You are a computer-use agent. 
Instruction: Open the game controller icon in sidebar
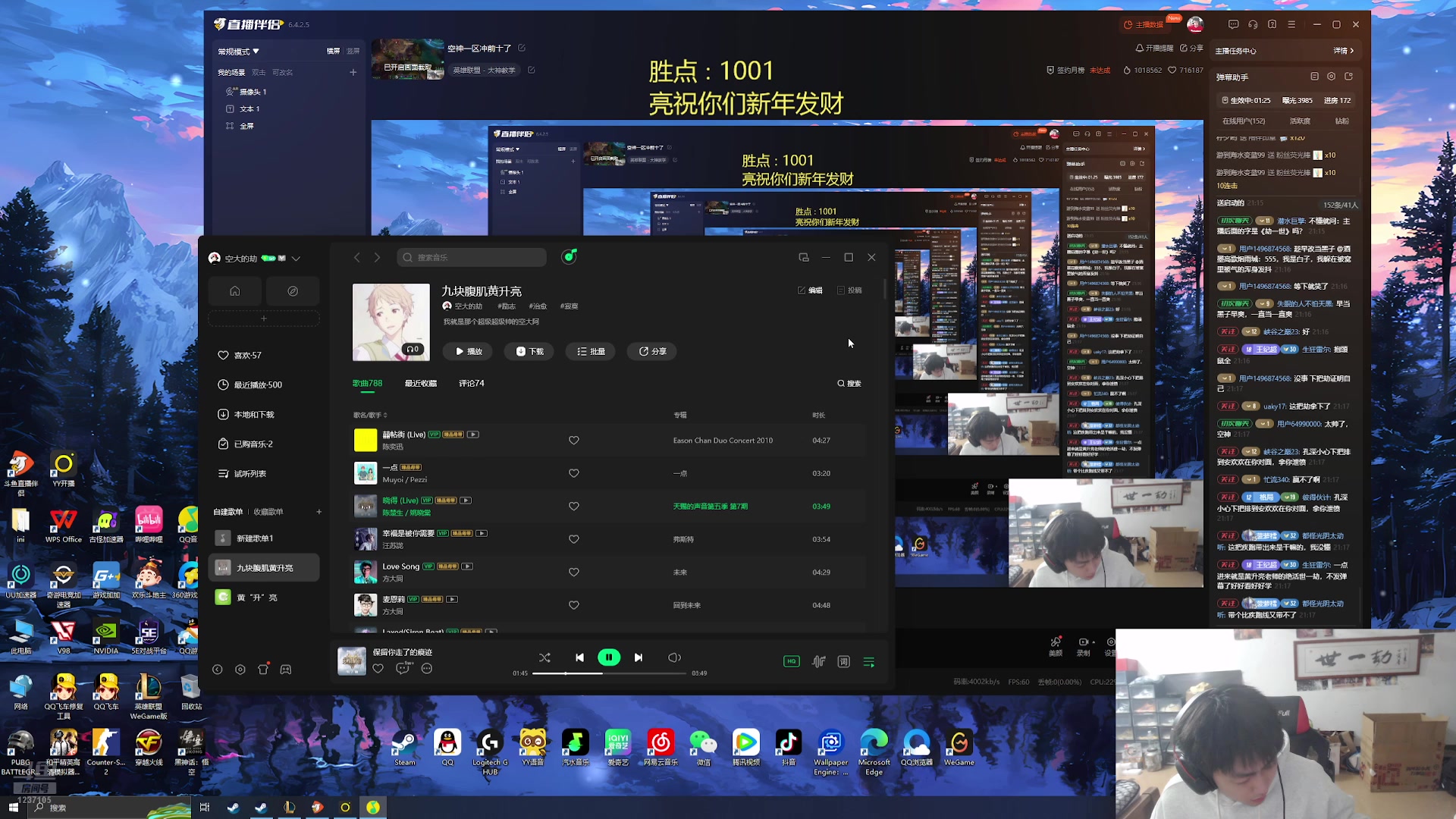286,670
